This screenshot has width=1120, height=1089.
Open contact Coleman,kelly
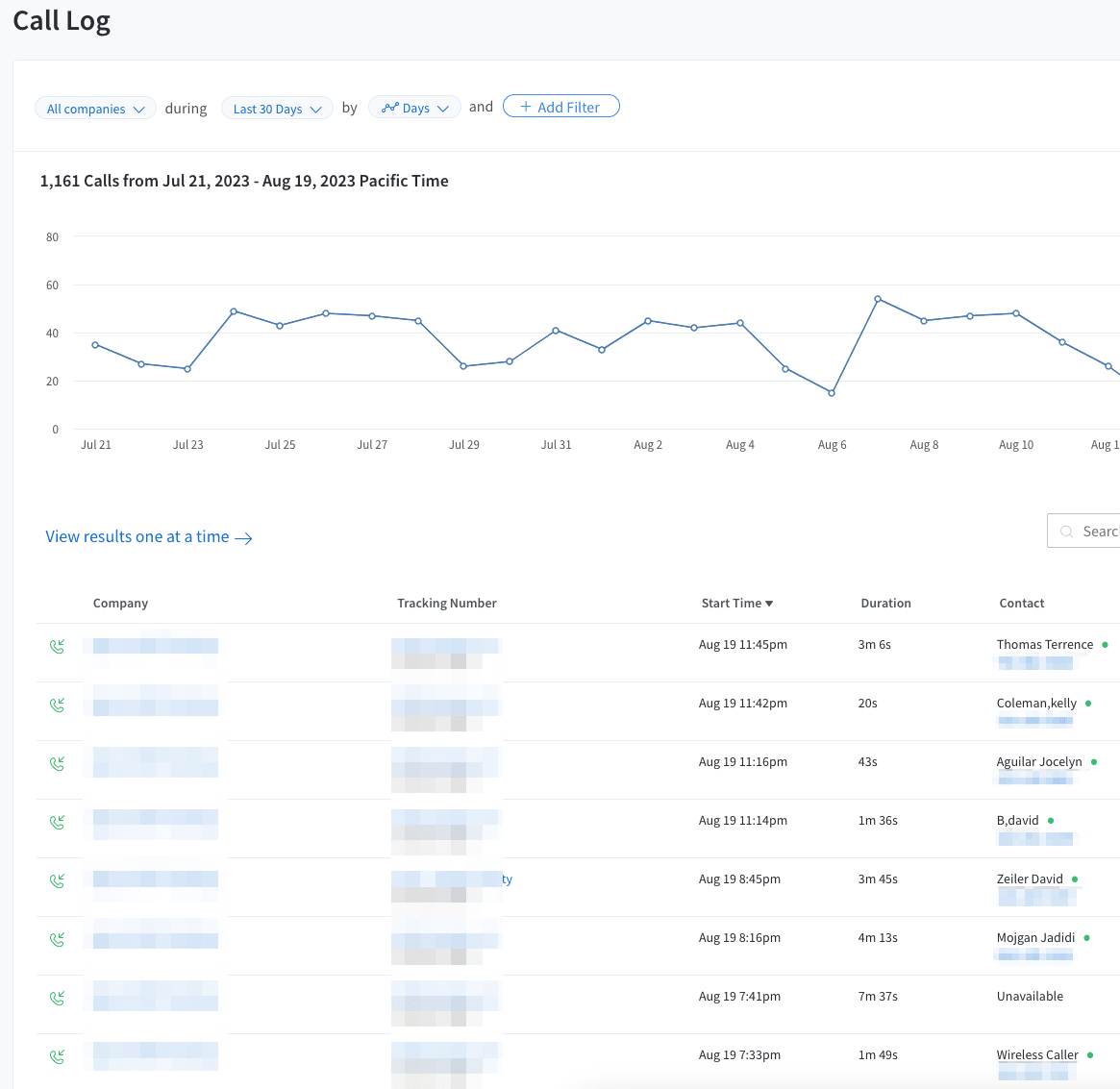coord(1036,703)
